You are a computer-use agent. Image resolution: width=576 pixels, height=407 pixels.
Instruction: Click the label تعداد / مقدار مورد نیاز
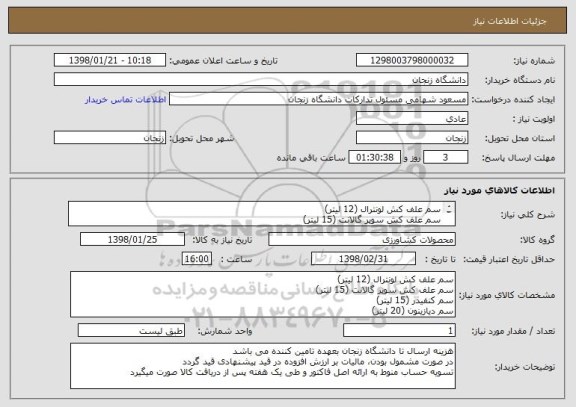click(513, 331)
